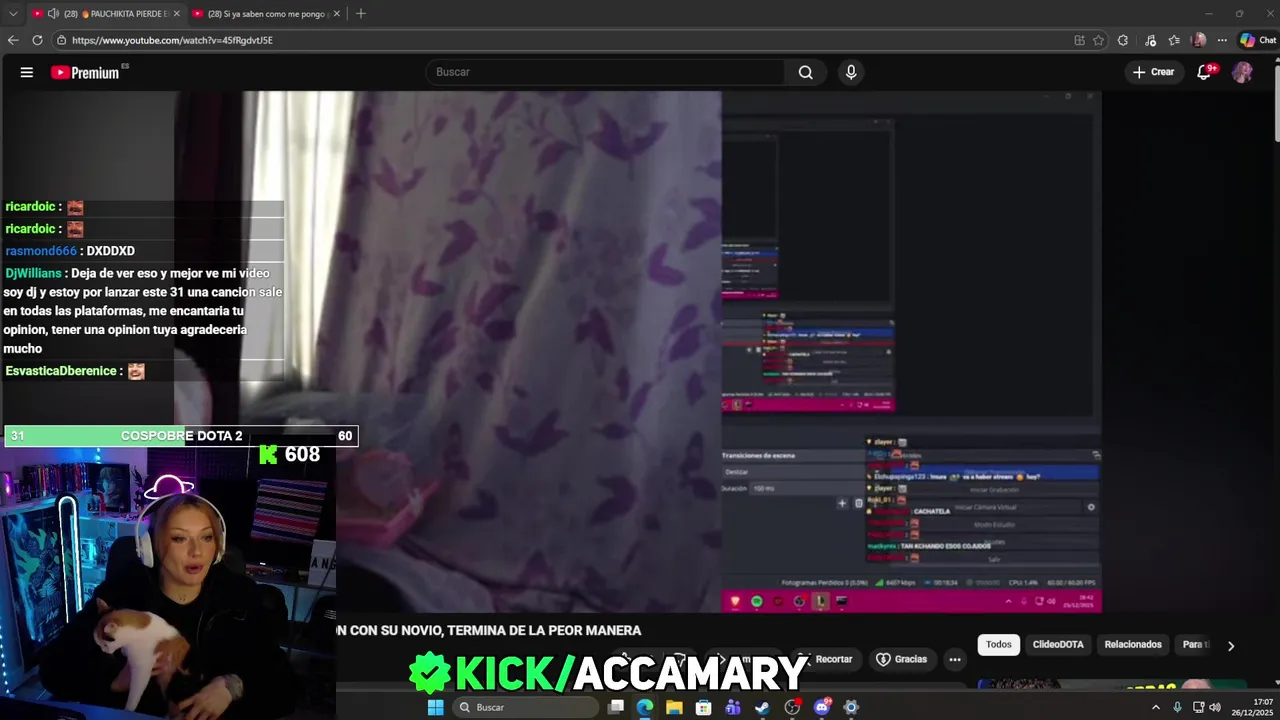Open Microsoft Edge from taskbar

(x=645, y=707)
